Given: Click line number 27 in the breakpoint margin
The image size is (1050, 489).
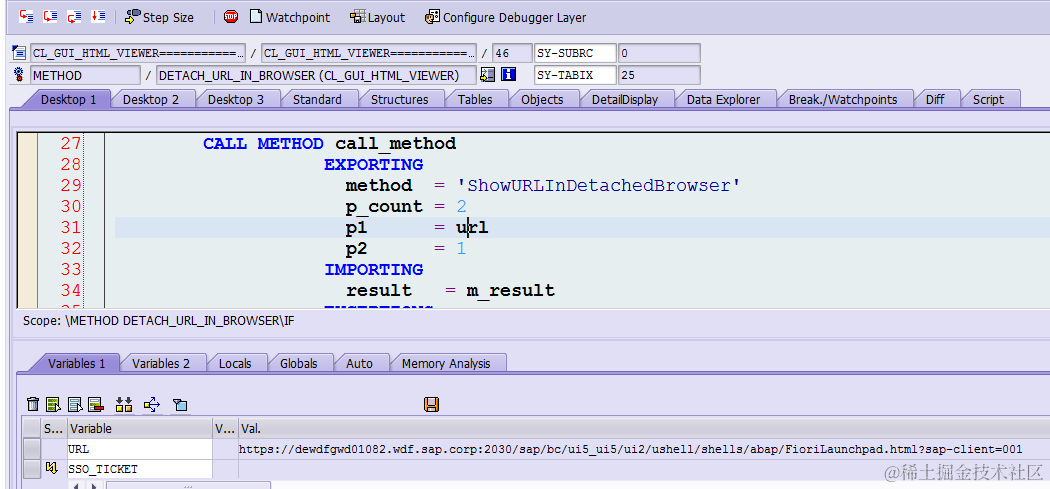Looking at the screenshot, I should 70,143.
